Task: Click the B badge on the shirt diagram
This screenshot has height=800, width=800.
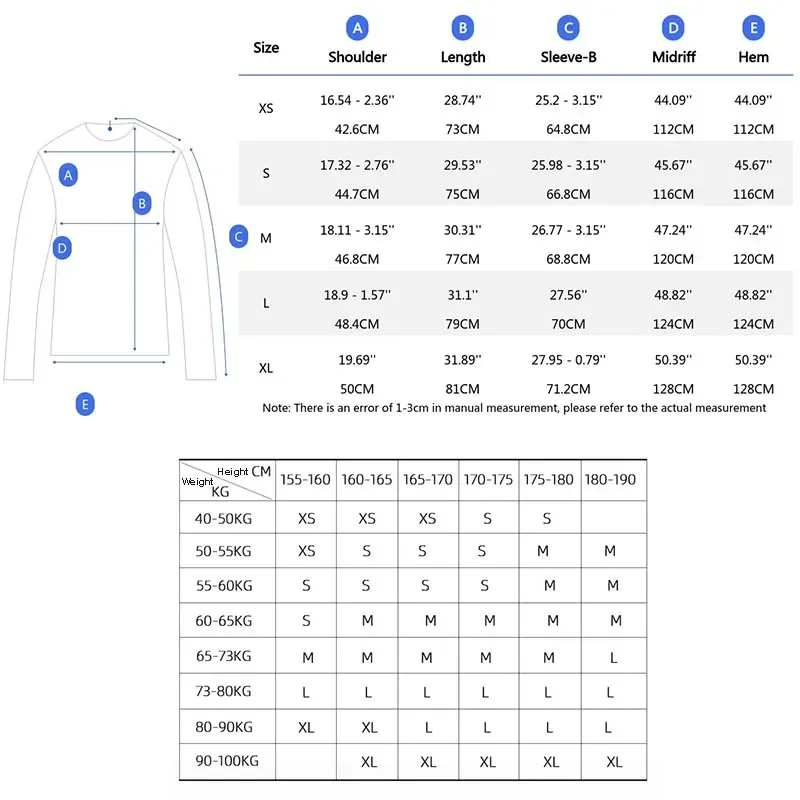Action: (142, 204)
